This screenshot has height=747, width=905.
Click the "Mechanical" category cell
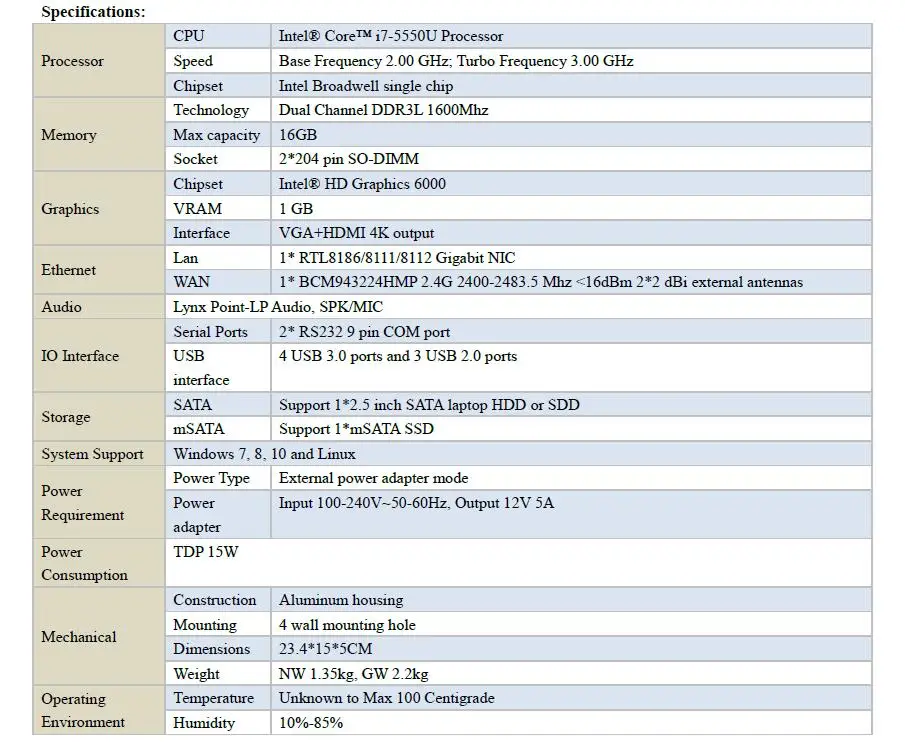point(99,637)
